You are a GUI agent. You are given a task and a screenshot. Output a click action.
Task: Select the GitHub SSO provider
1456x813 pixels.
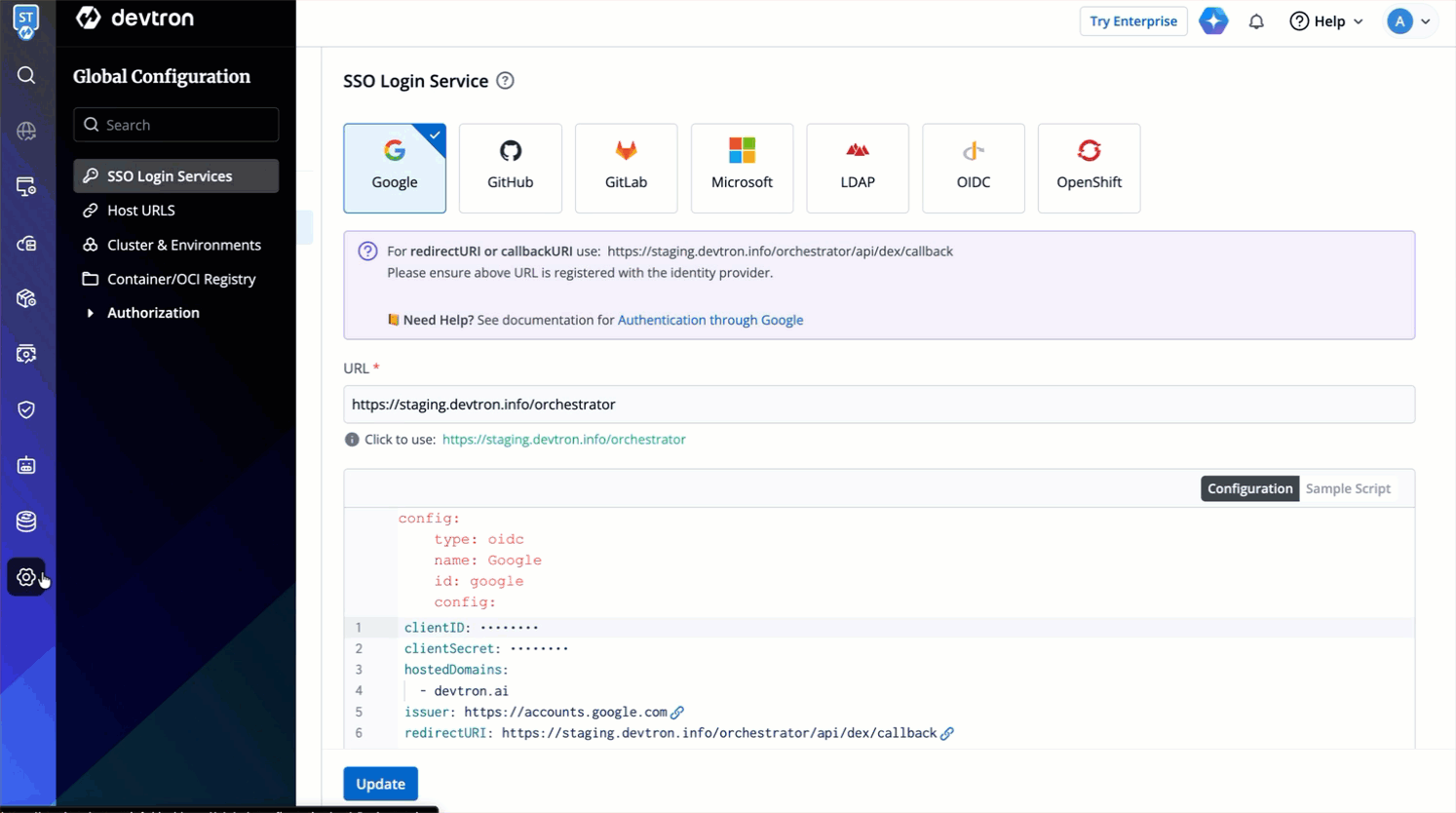coord(510,168)
